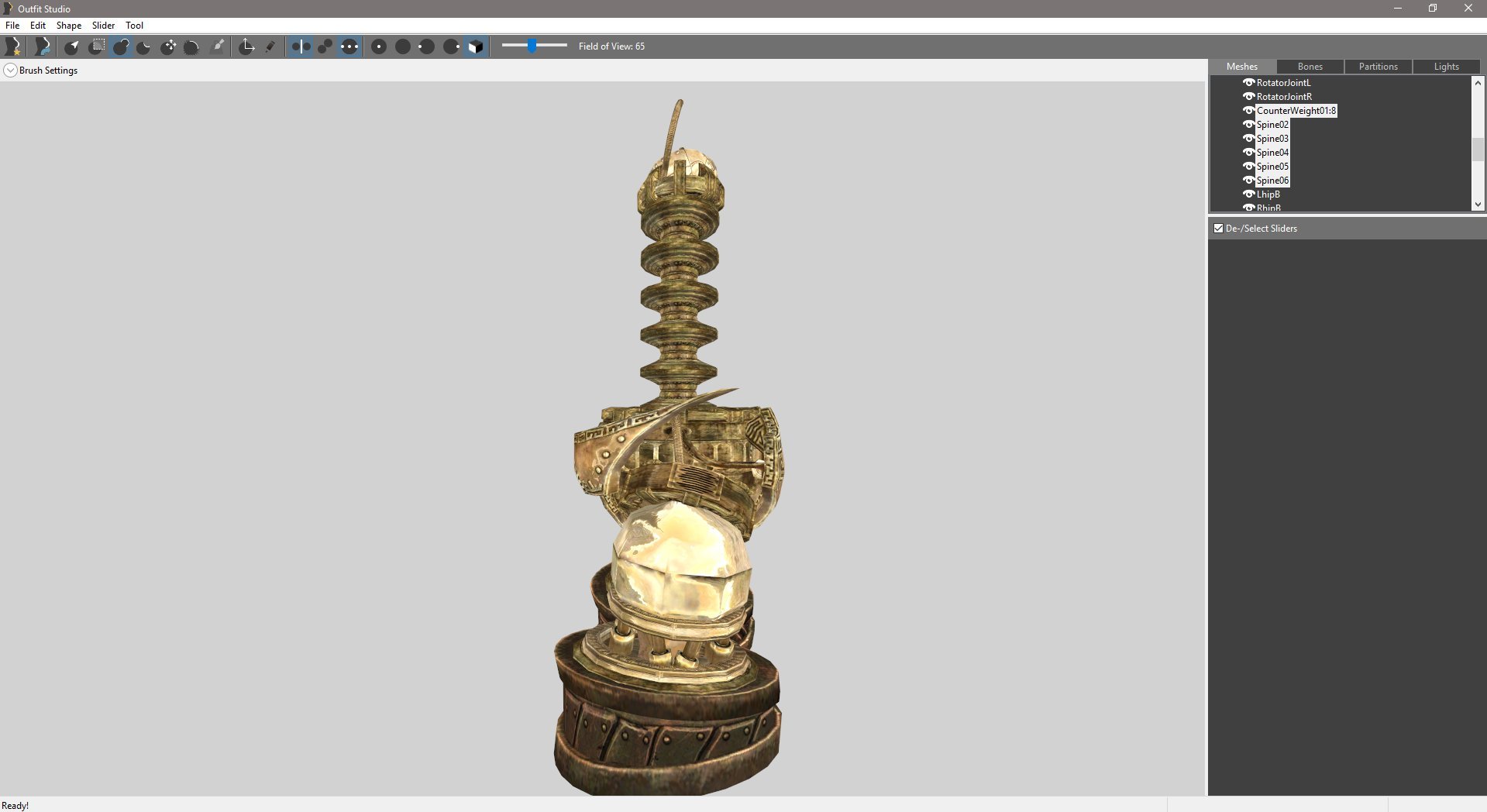The height and width of the screenshot is (812, 1487).
Task: Uncheck the De-/Select Sliders checkbox
Action: (1218, 229)
